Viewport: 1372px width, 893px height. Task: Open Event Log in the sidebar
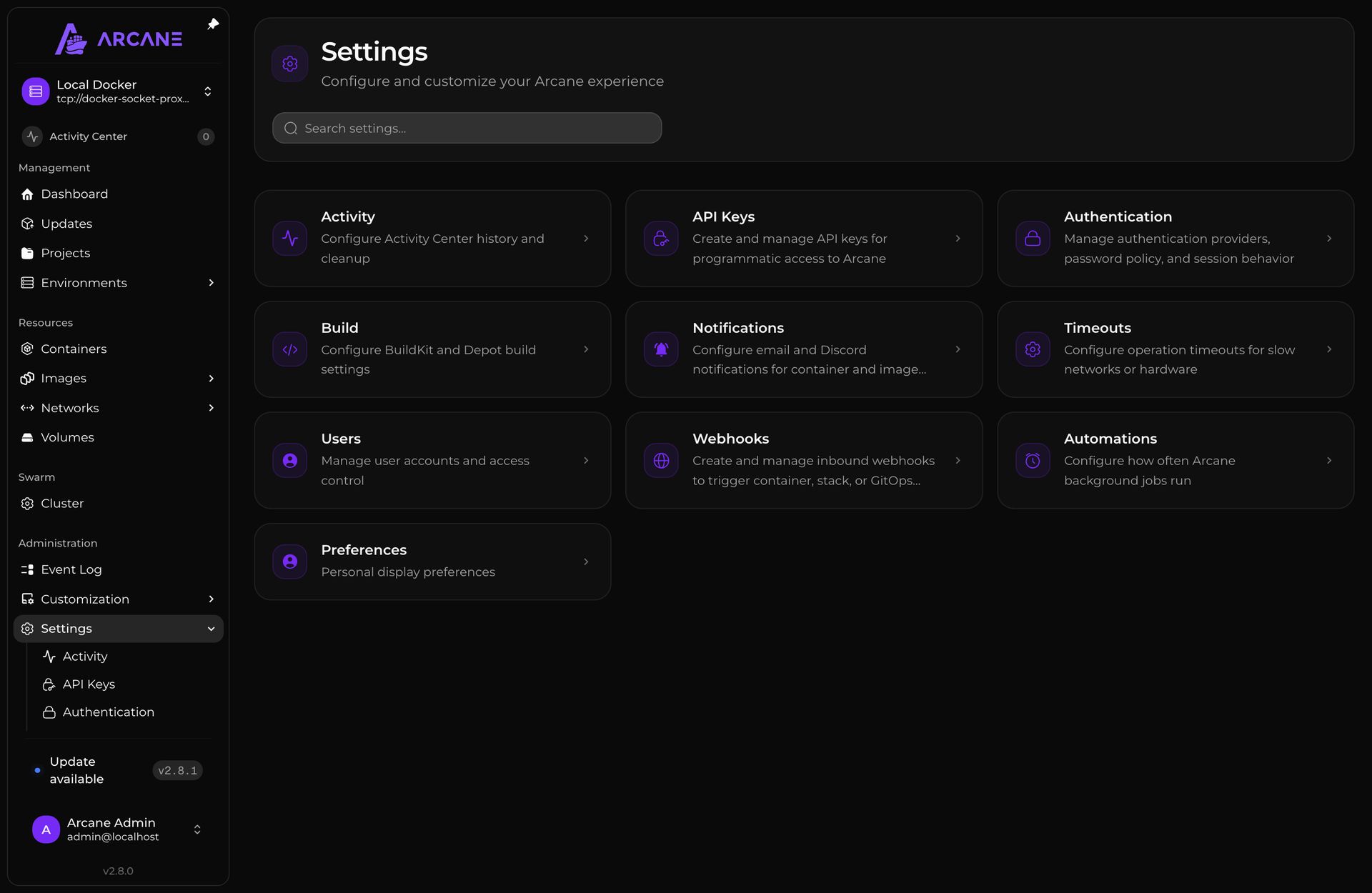tap(119, 569)
